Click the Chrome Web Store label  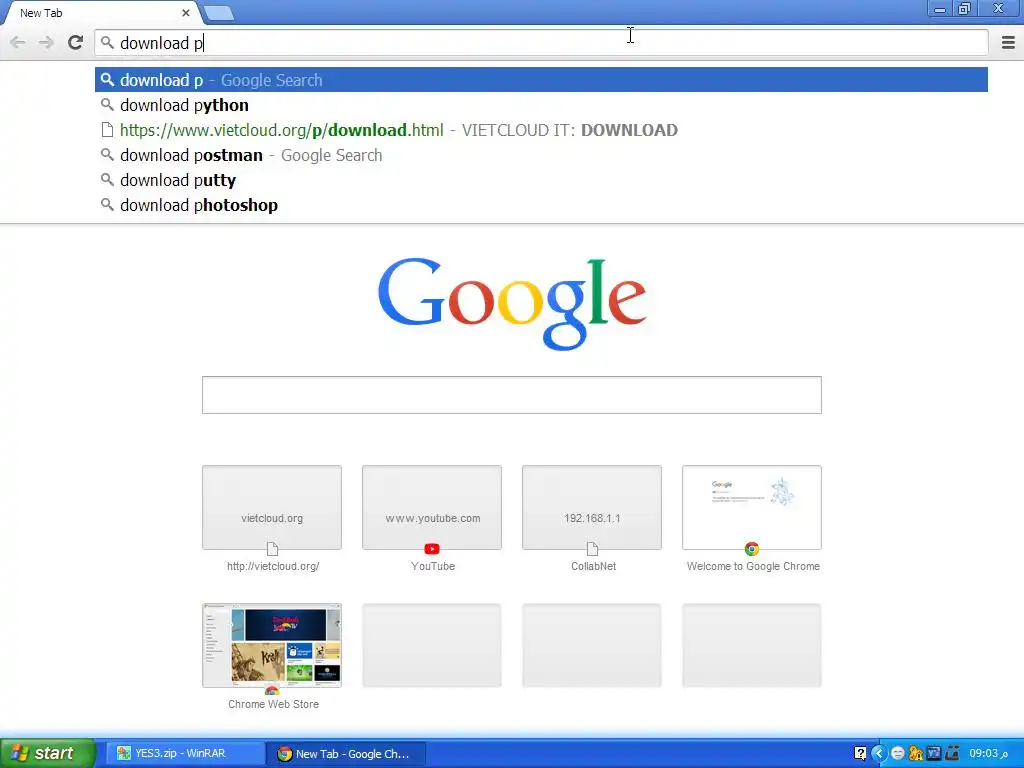tap(273, 704)
